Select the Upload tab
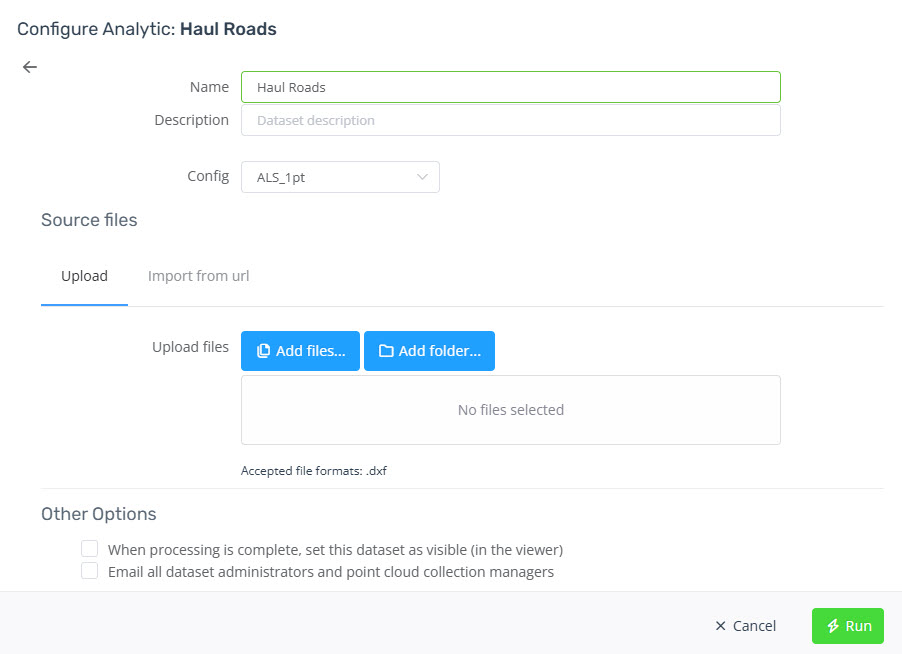The width and height of the screenshot is (902, 654). [84, 275]
